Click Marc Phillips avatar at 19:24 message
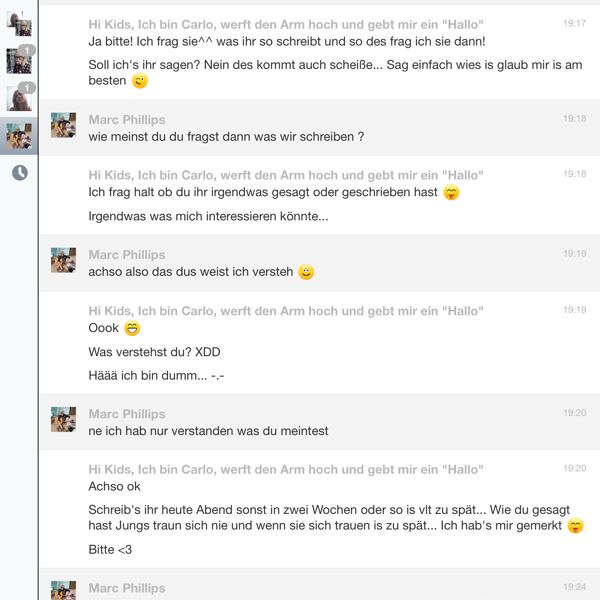The height and width of the screenshot is (600, 600). 64,590
